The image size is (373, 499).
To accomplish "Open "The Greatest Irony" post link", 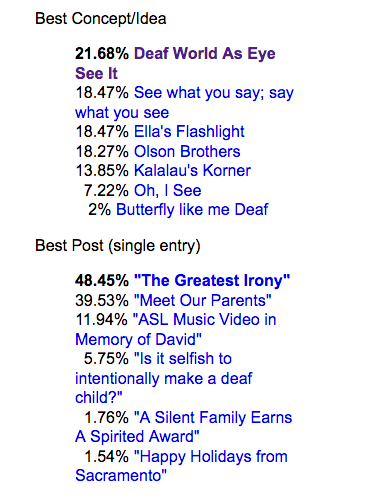I will point(212,281).
